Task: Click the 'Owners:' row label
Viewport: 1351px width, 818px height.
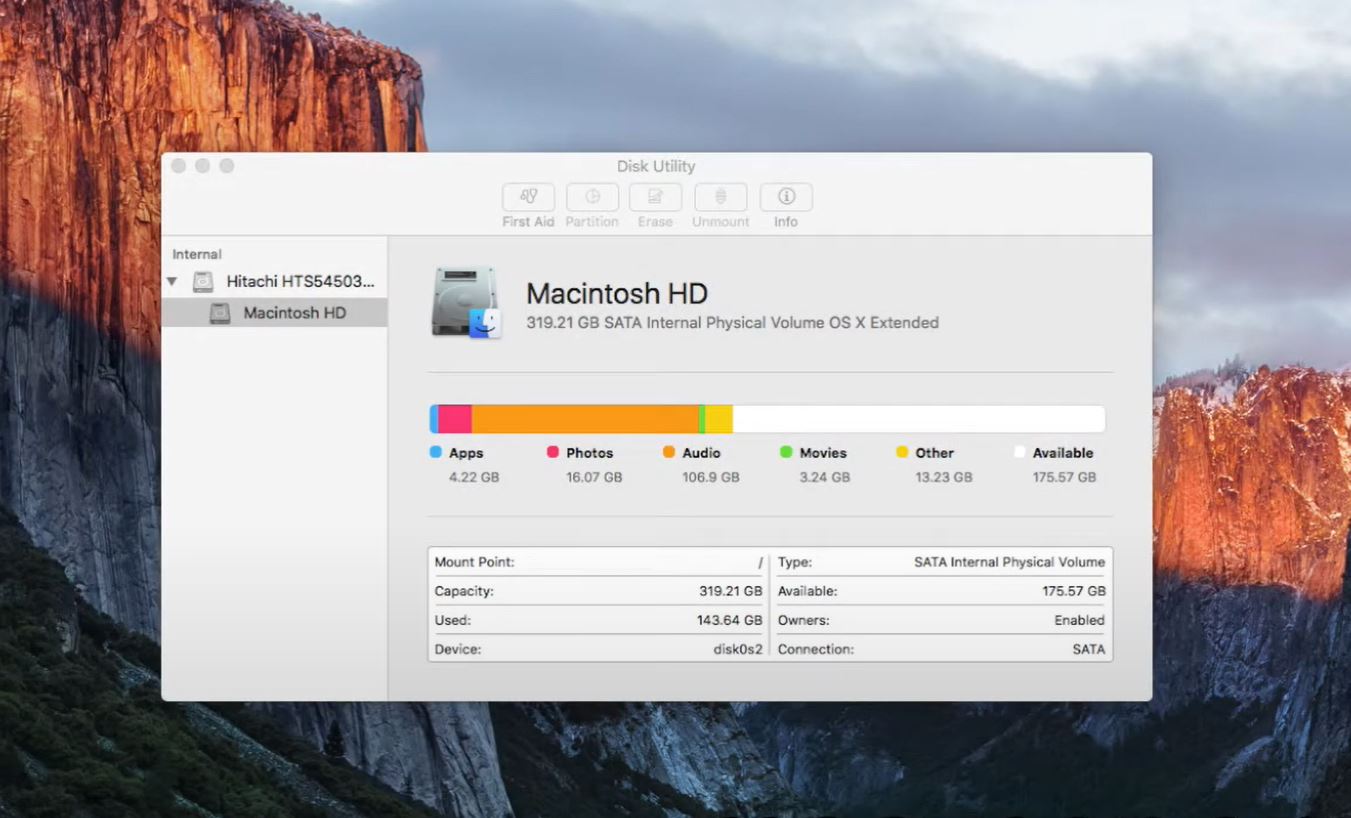Action: pos(804,620)
